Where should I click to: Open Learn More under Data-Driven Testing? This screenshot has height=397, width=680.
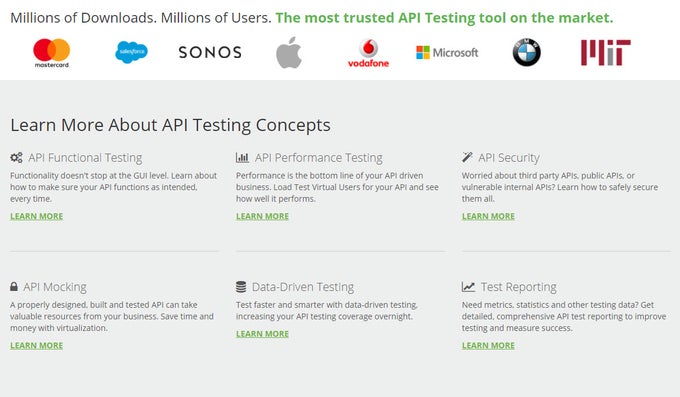(262, 334)
